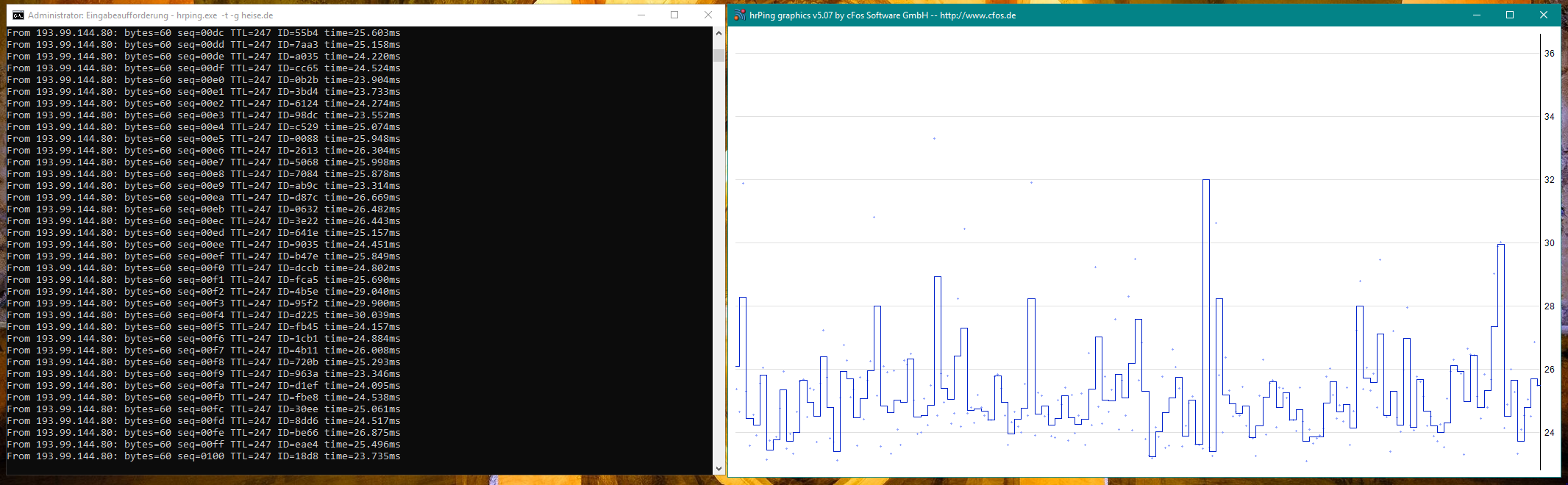The height and width of the screenshot is (485, 1568).
Task: Click the first console line seq=00dc
Action: click(204, 33)
